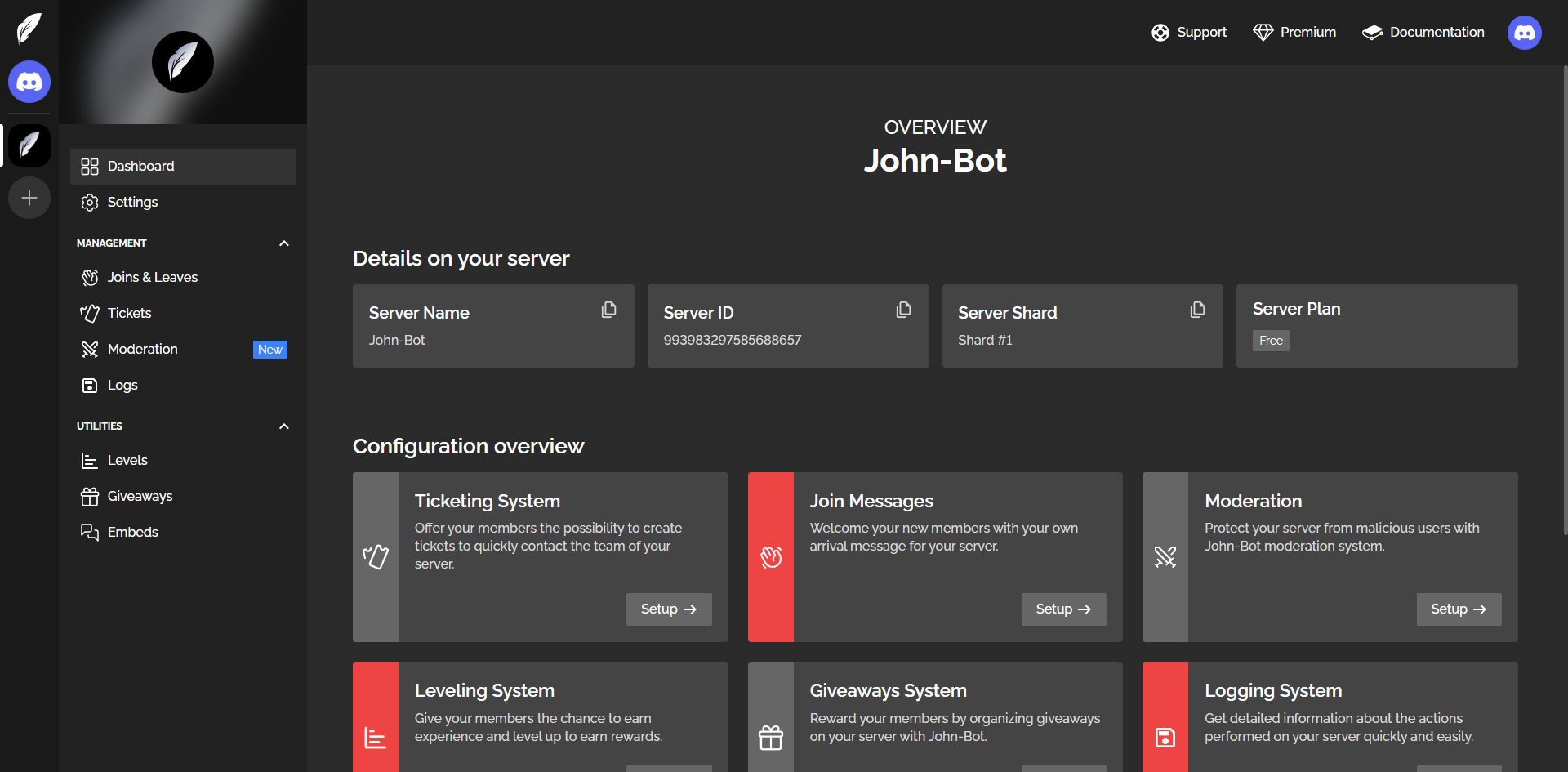
Task: Copy the Server Shard value
Action: click(x=1197, y=310)
